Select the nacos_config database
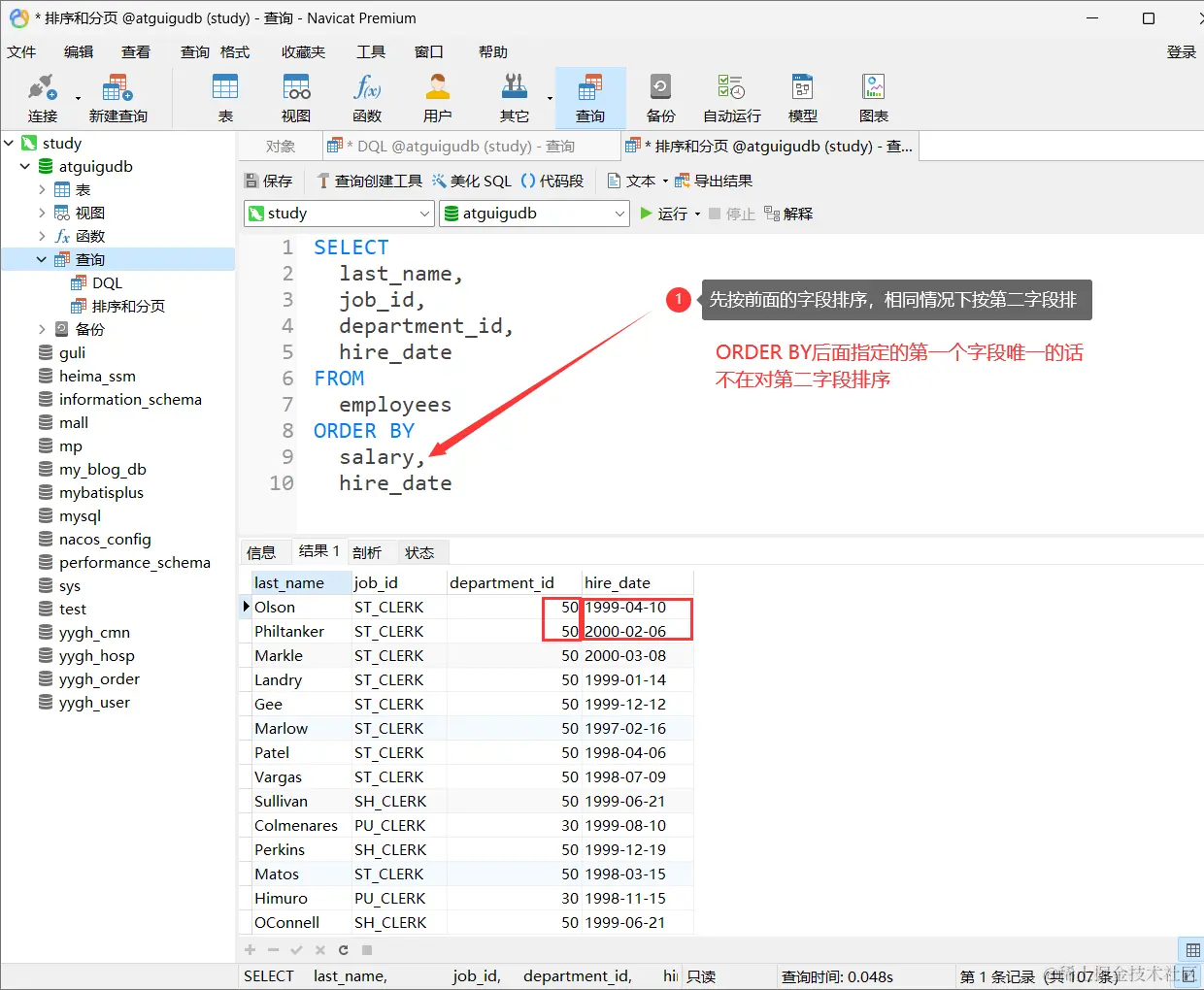 [x=105, y=539]
